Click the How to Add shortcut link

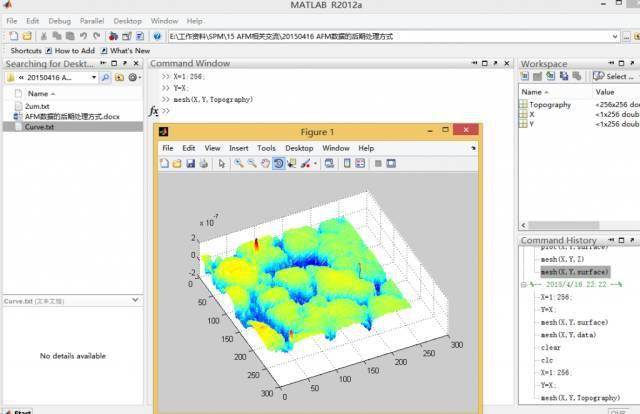(x=73, y=50)
